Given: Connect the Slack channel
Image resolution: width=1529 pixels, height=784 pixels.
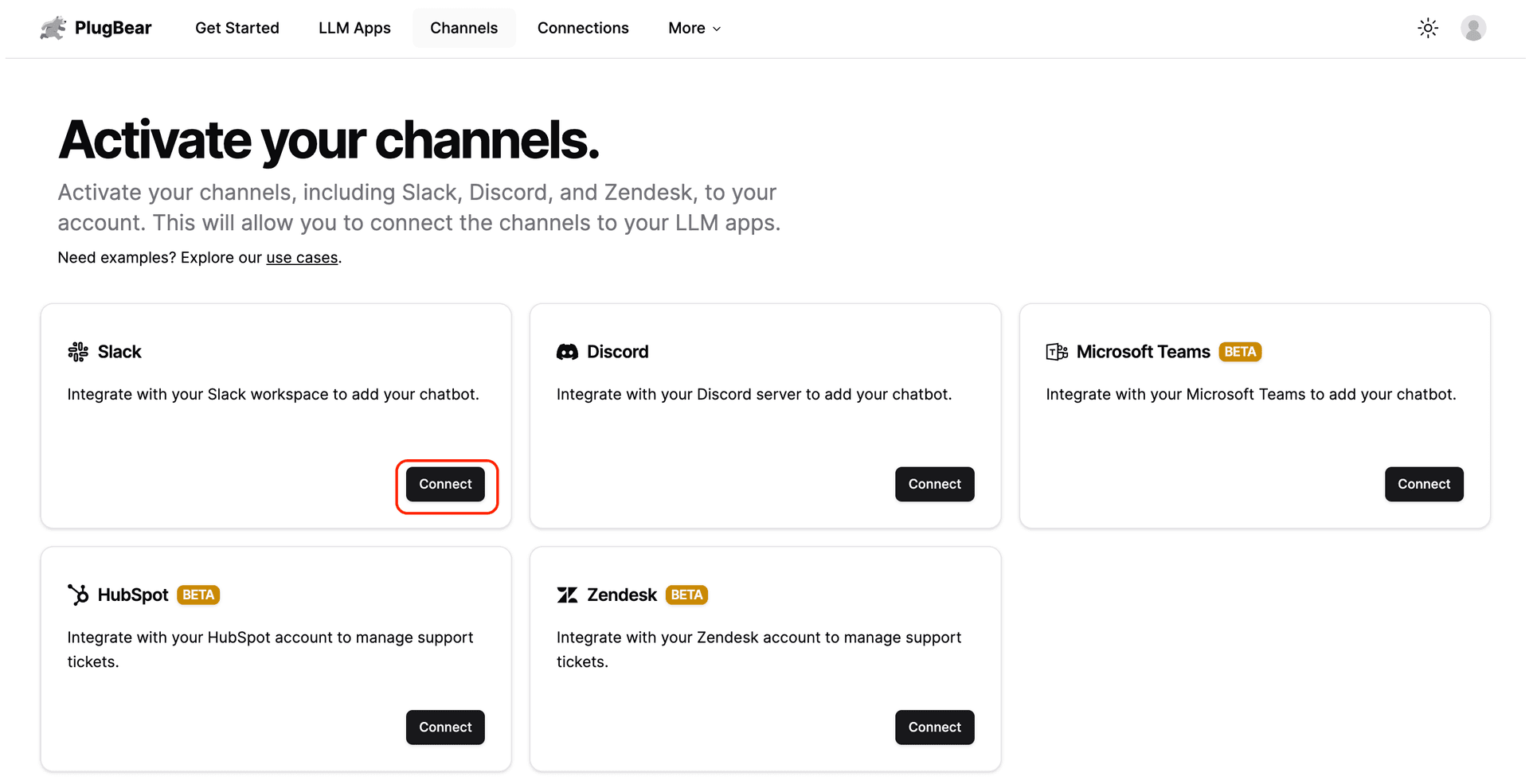Looking at the screenshot, I should pos(445,484).
